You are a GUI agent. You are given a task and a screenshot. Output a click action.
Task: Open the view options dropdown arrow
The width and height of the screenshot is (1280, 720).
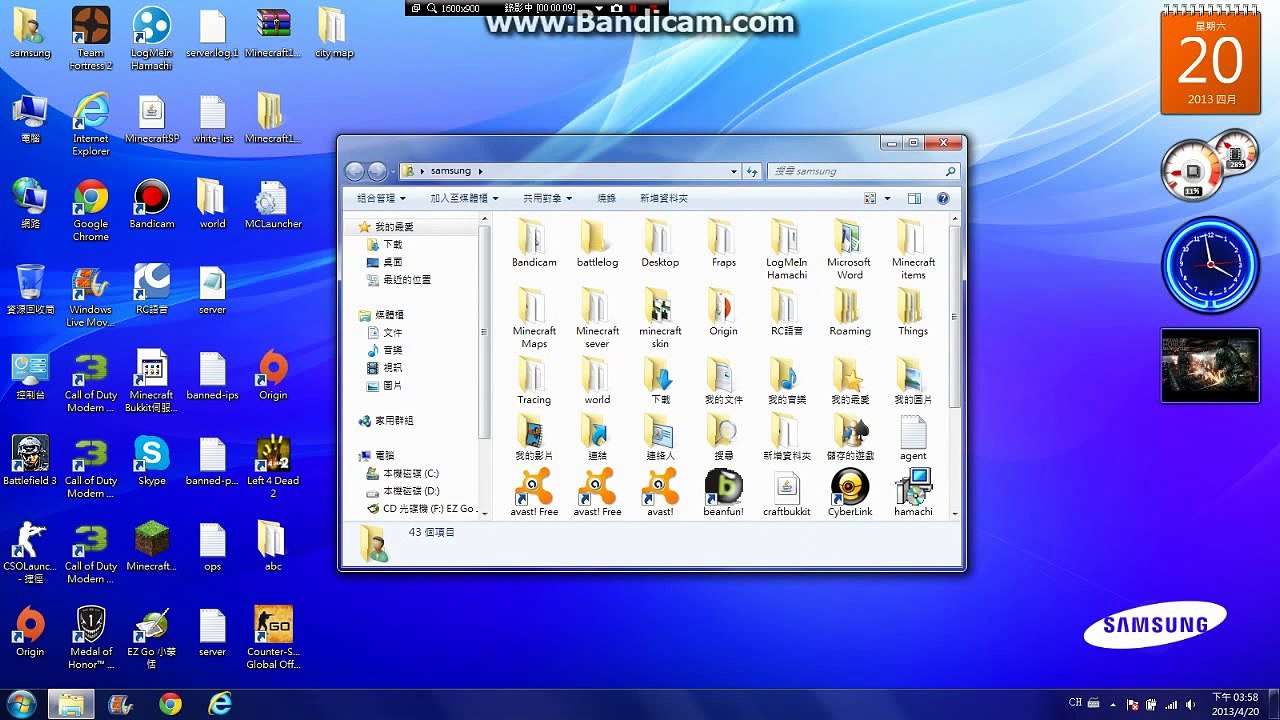pyautogui.click(x=887, y=199)
